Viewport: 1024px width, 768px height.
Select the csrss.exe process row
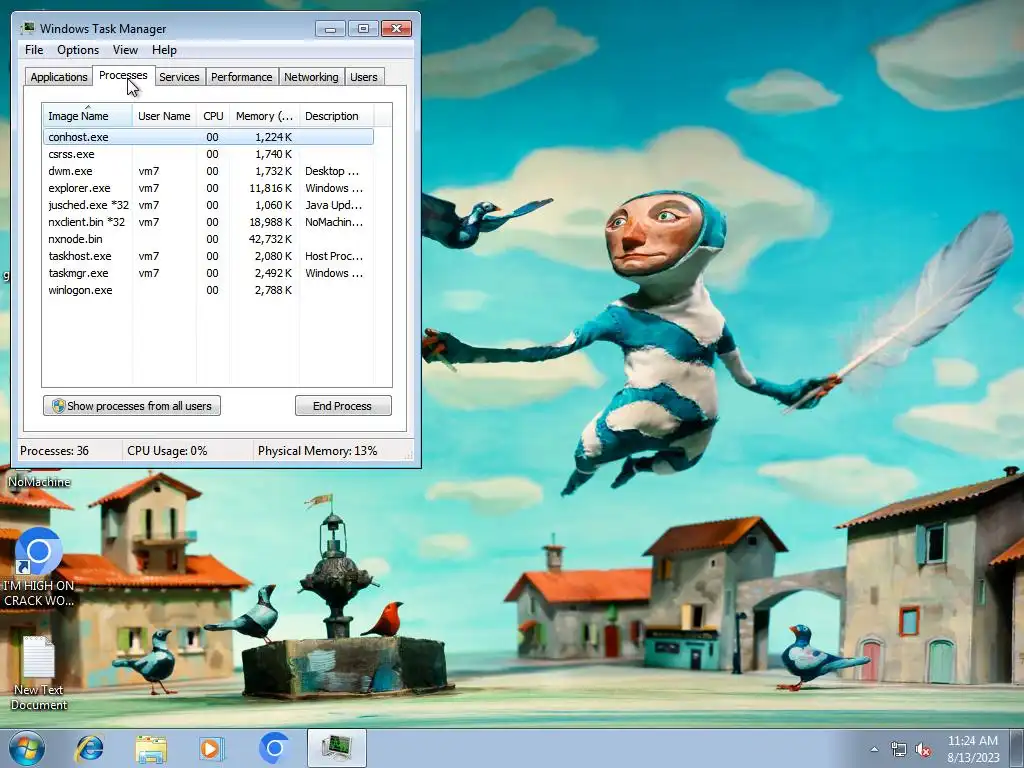[208, 154]
